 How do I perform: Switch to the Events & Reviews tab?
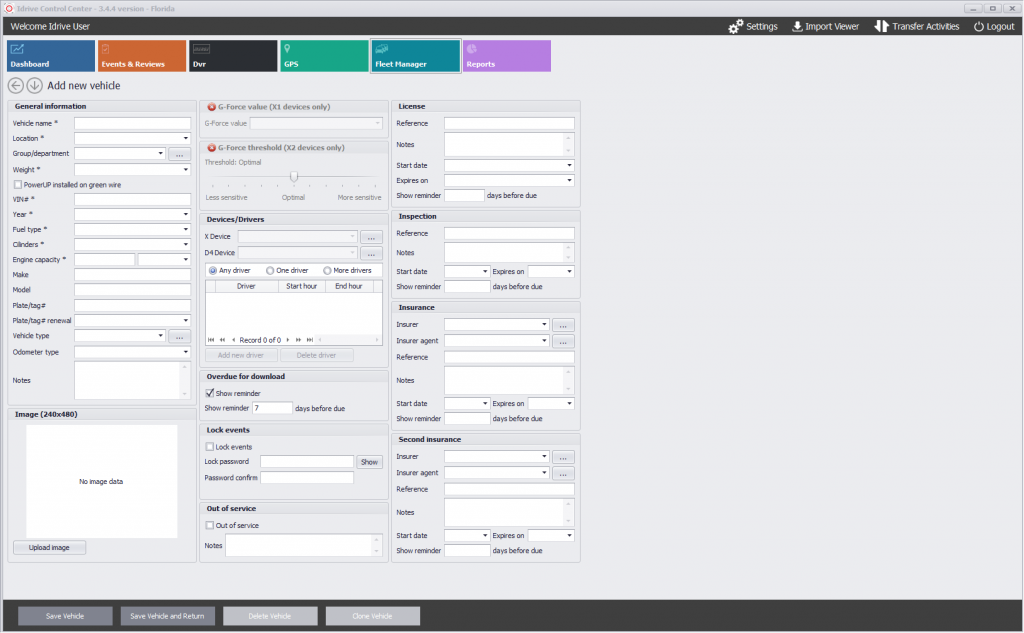pyautogui.click(x=142, y=56)
